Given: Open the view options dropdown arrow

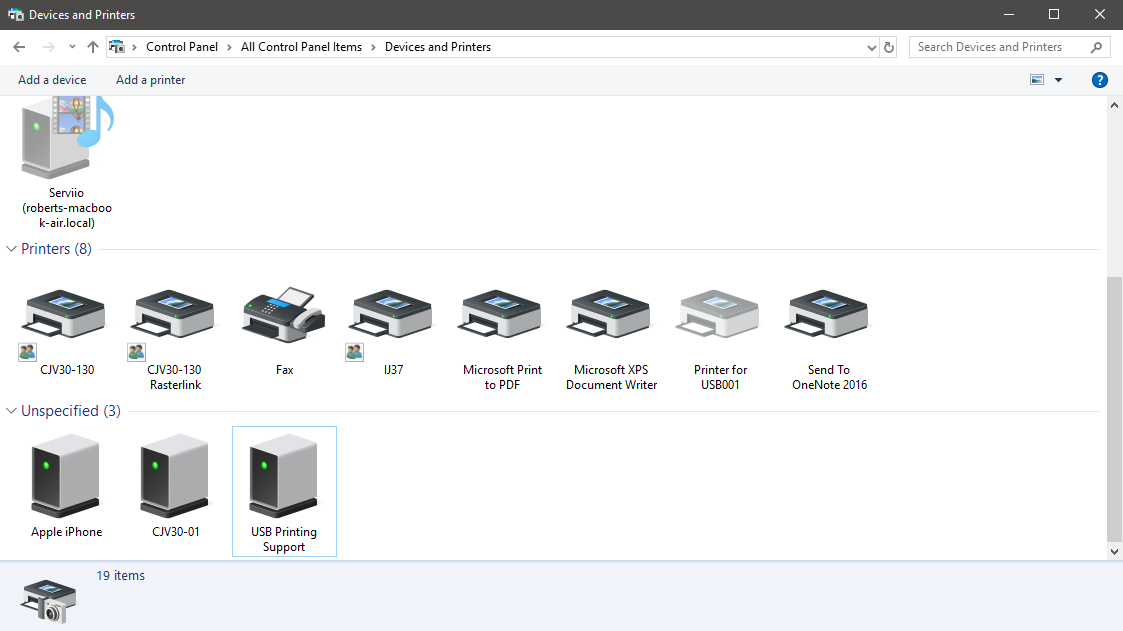Looking at the screenshot, I should point(1058,80).
